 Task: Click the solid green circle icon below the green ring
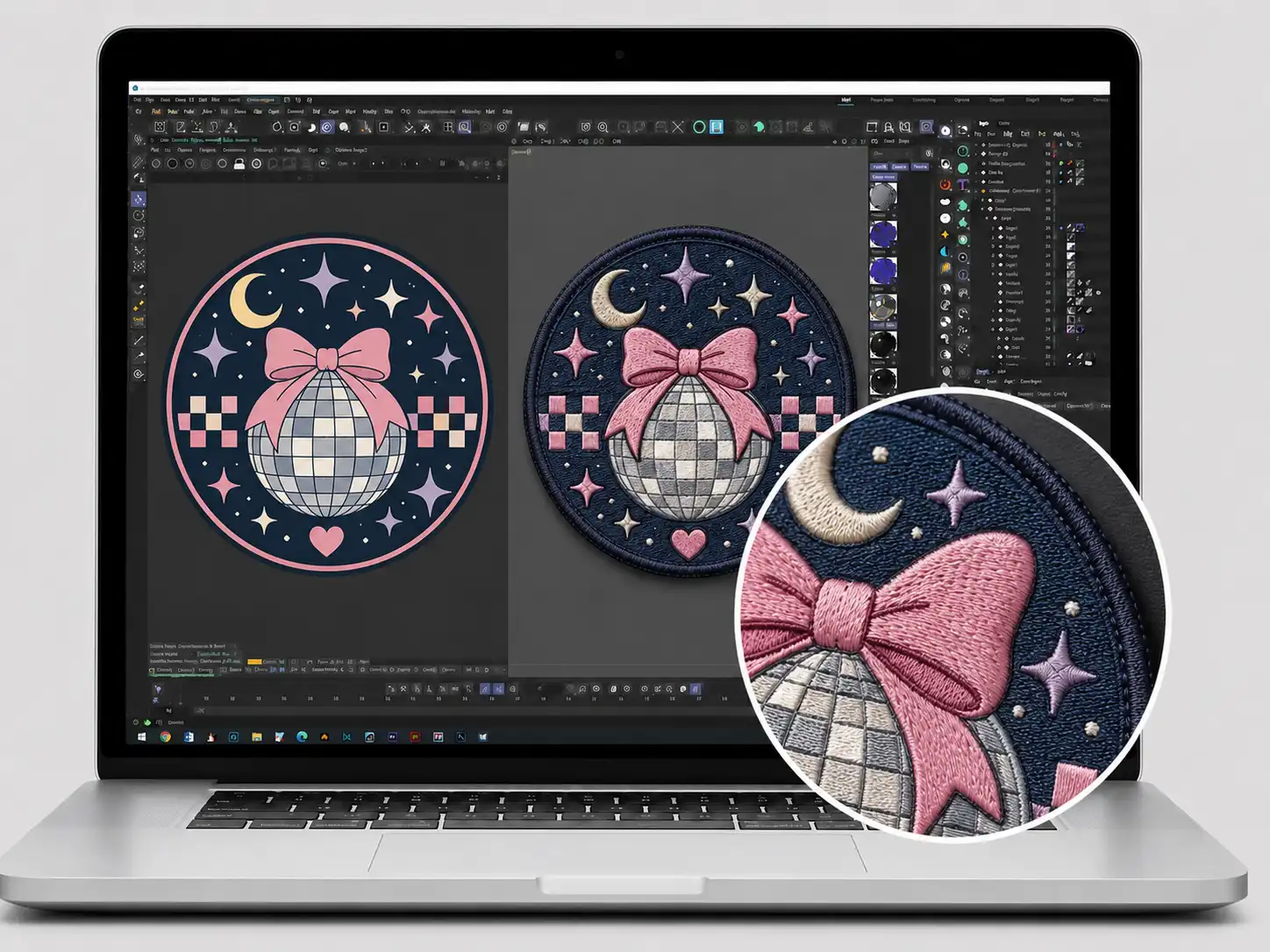coord(962,167)
